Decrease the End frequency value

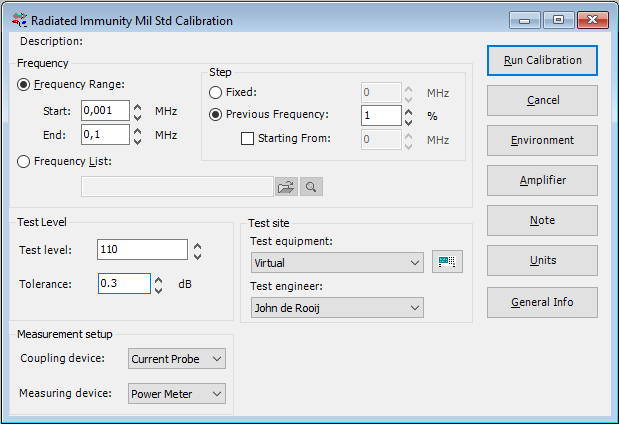pyautogui.click(x=137, y=141)
